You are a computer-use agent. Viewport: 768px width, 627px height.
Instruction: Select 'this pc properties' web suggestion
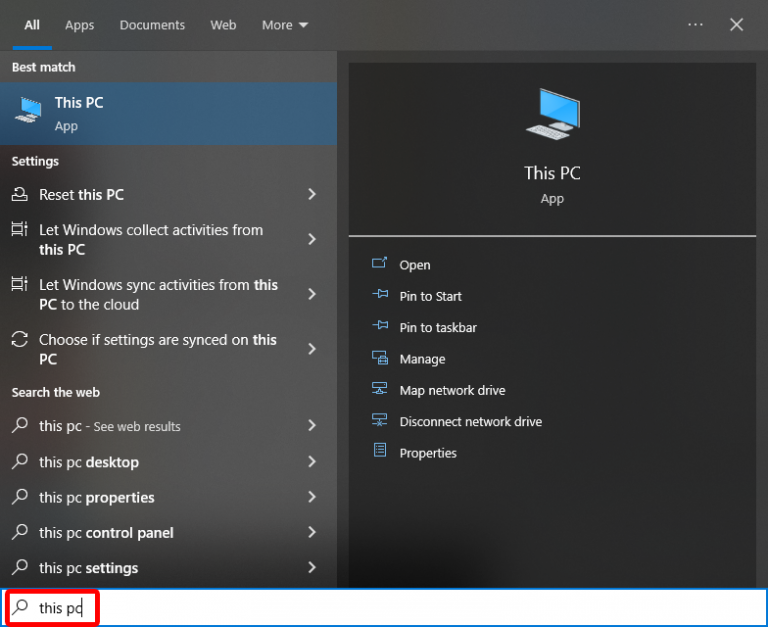click(x=168, y=497)
